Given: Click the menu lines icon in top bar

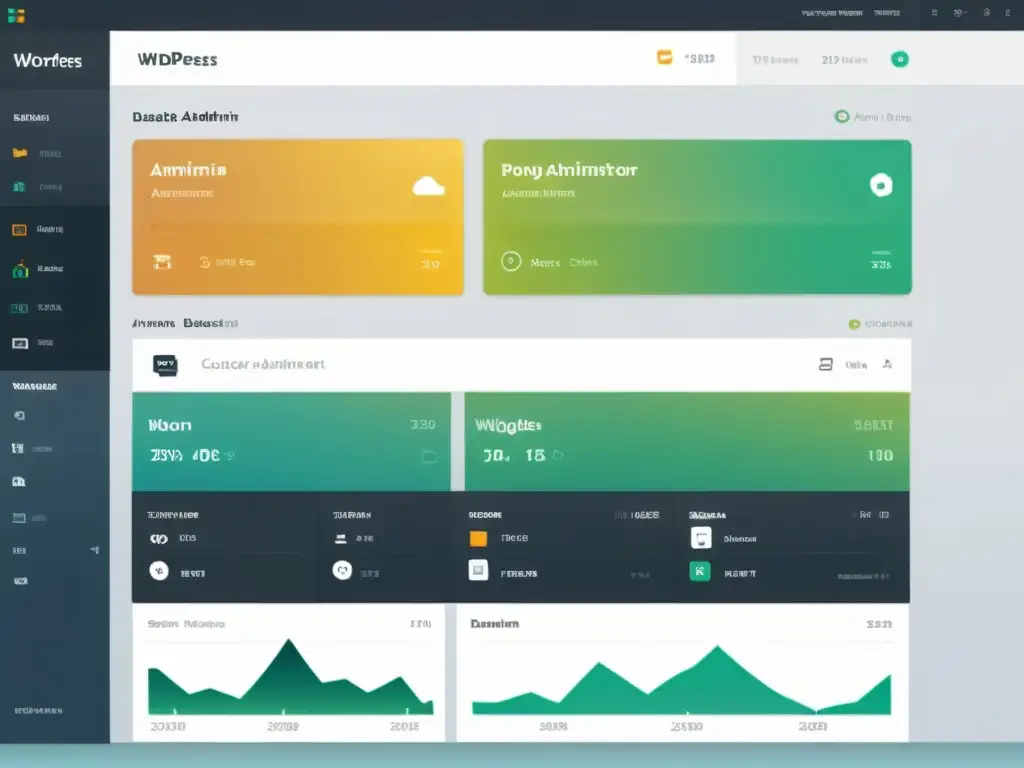Looking at the screenshot, I should (x=935, y=12).
